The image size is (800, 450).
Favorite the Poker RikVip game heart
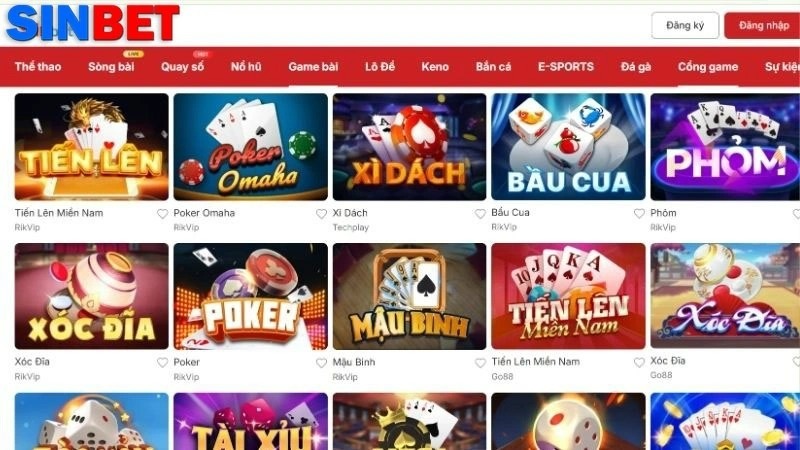coord(321,363)
